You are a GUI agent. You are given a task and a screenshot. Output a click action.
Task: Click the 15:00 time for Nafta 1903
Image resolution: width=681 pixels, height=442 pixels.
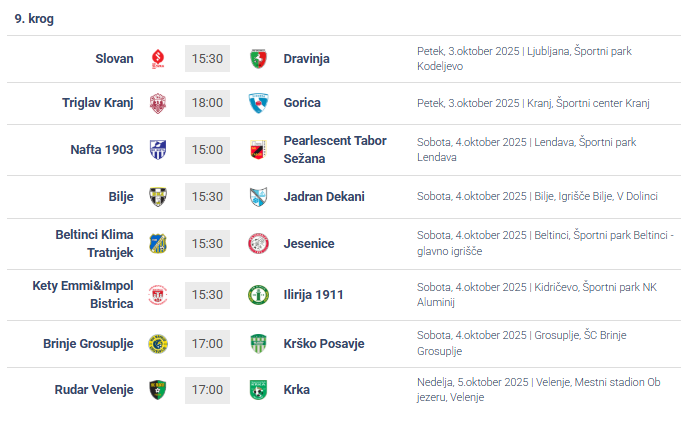[x=207, y=149]
